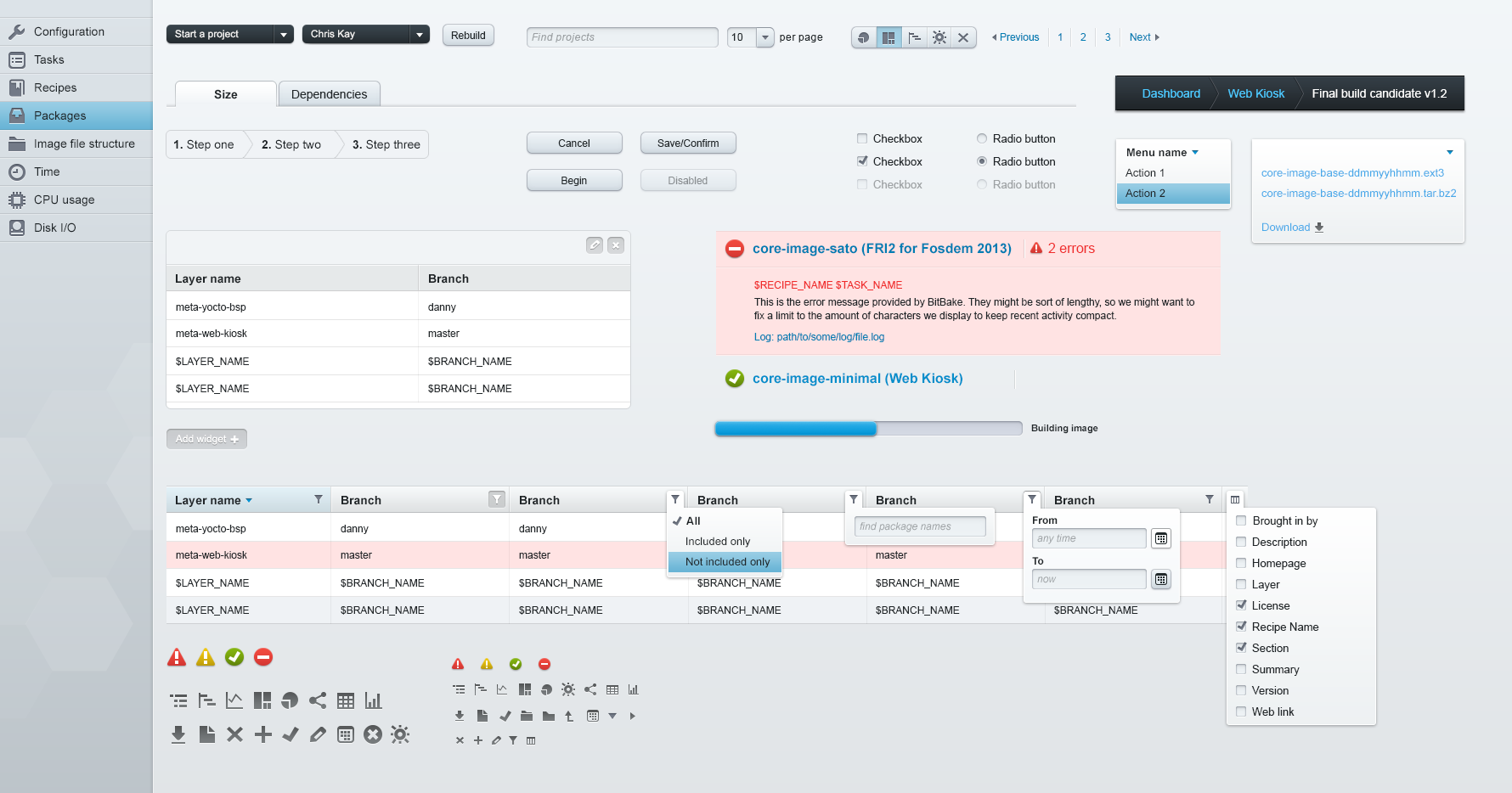Click the filter funnel in Layer name column

click(x=319, y=500)
